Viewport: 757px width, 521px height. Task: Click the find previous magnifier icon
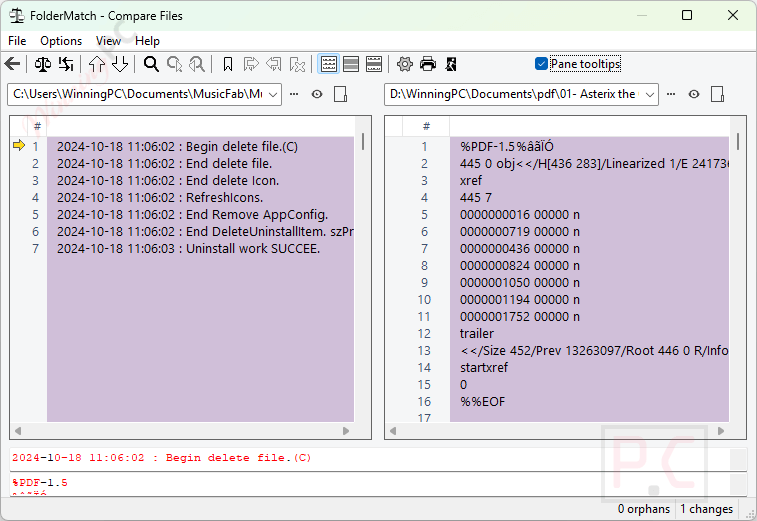point(196,64)
